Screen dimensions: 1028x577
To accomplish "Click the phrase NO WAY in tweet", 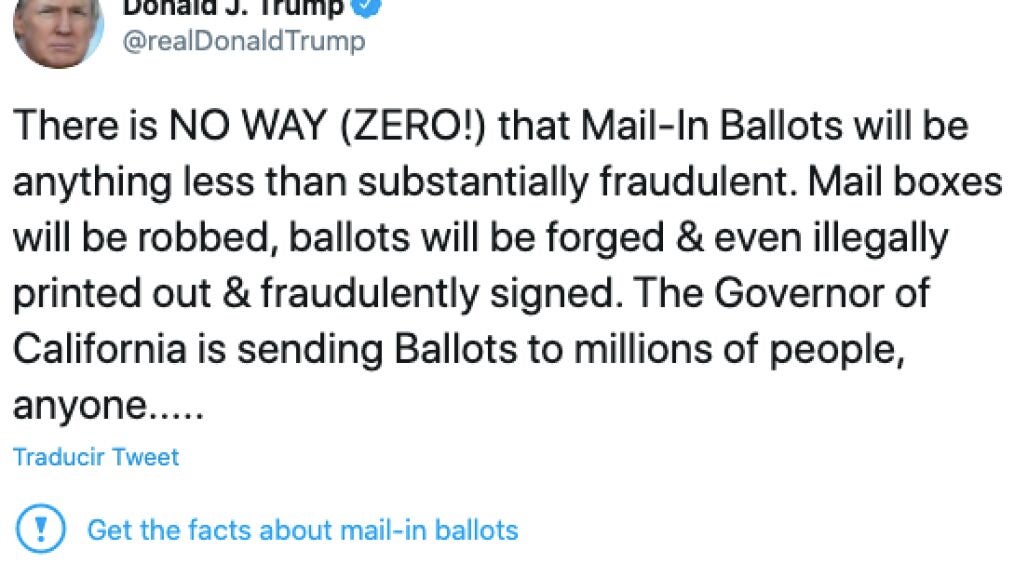I will pos(248,125).
